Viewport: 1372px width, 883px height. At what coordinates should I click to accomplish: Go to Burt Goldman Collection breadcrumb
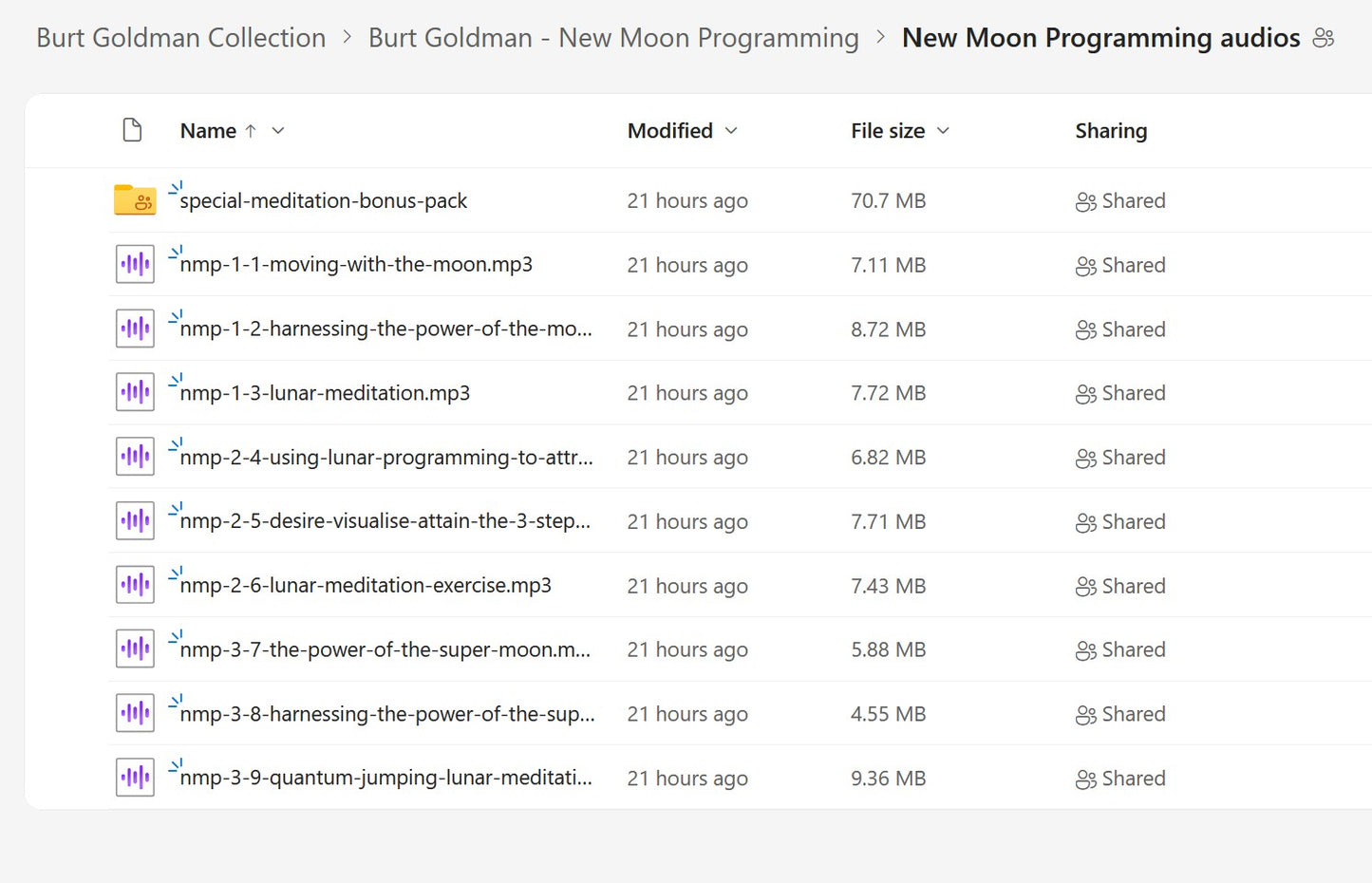click(180, 38)
